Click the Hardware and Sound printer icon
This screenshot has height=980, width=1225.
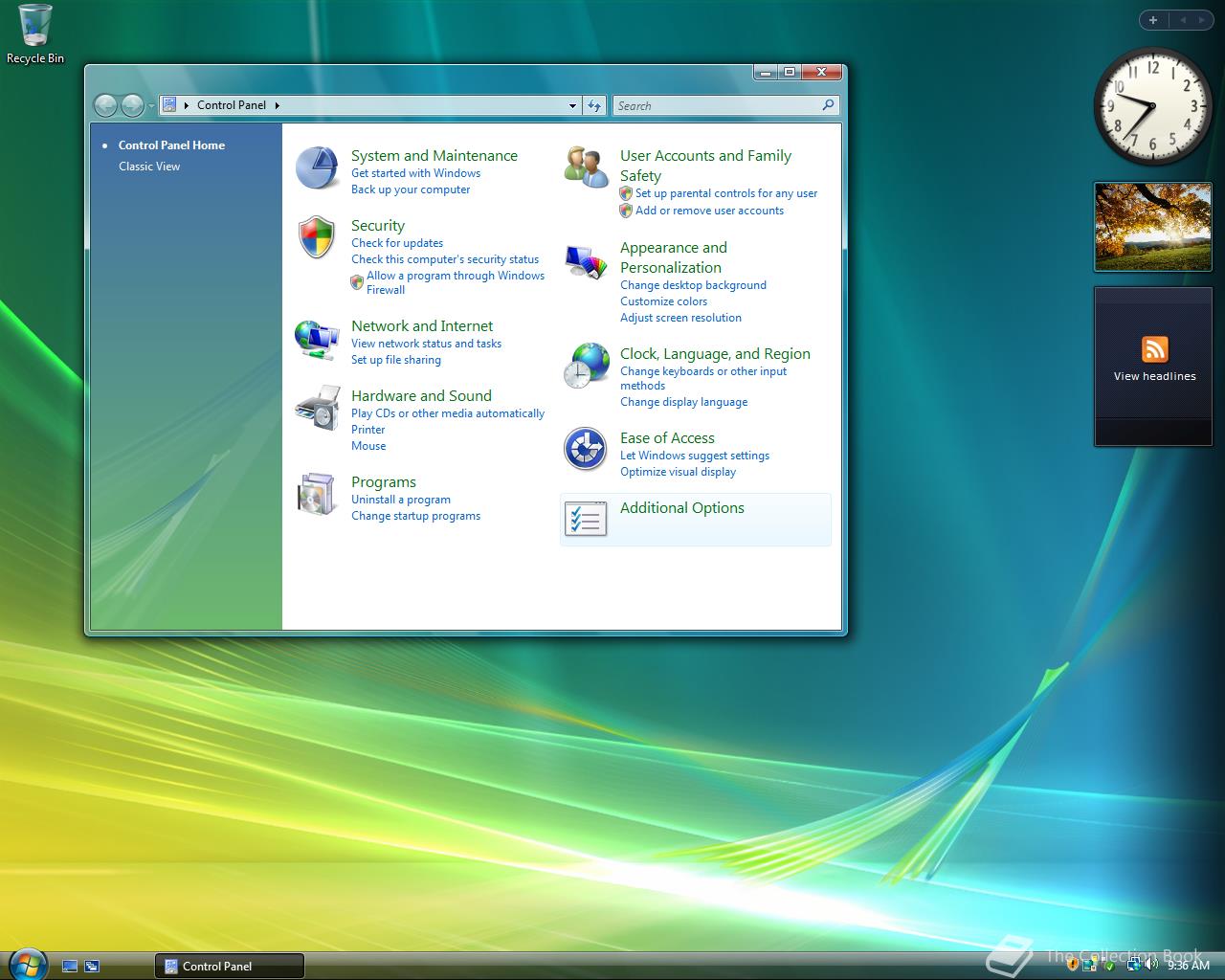(317, 409)
